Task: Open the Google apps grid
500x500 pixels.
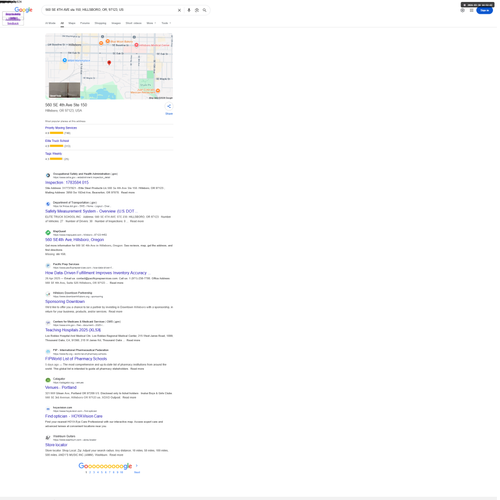Action: pyautogui.click(x=471, y=10)
